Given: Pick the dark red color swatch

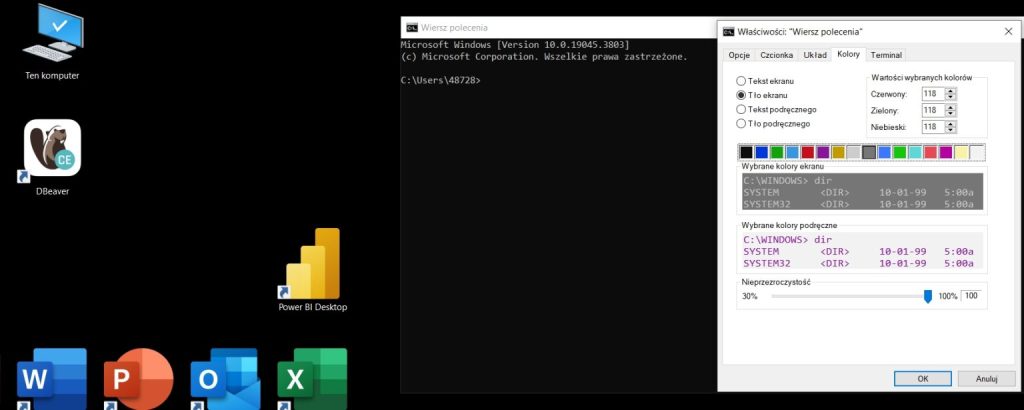Looking at the screenshot, I should coord(807,152).
